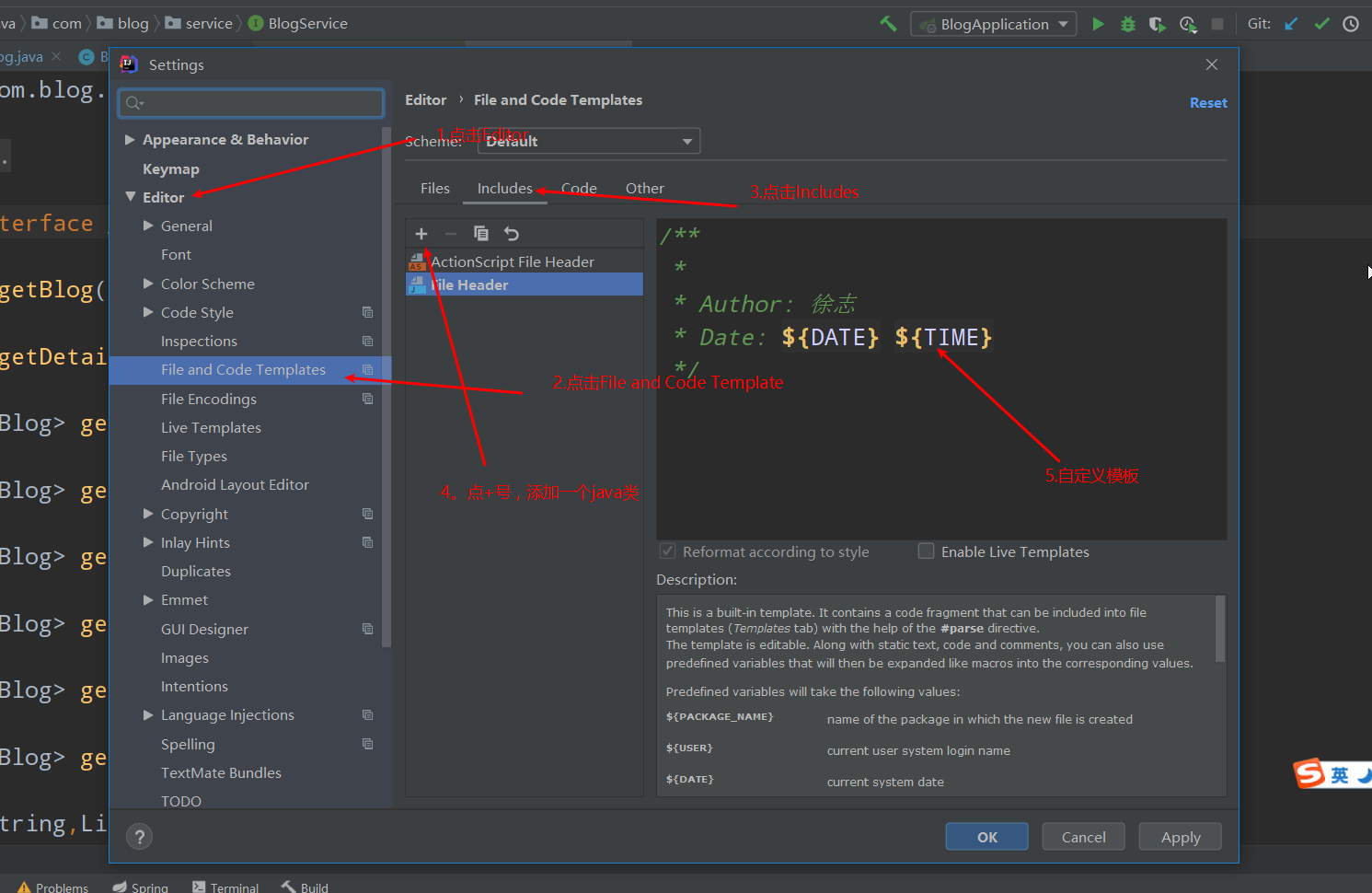This screenshot has height=893, width=1372.
Task: Select Live Templates in settings tree
Action: [211, 427]
